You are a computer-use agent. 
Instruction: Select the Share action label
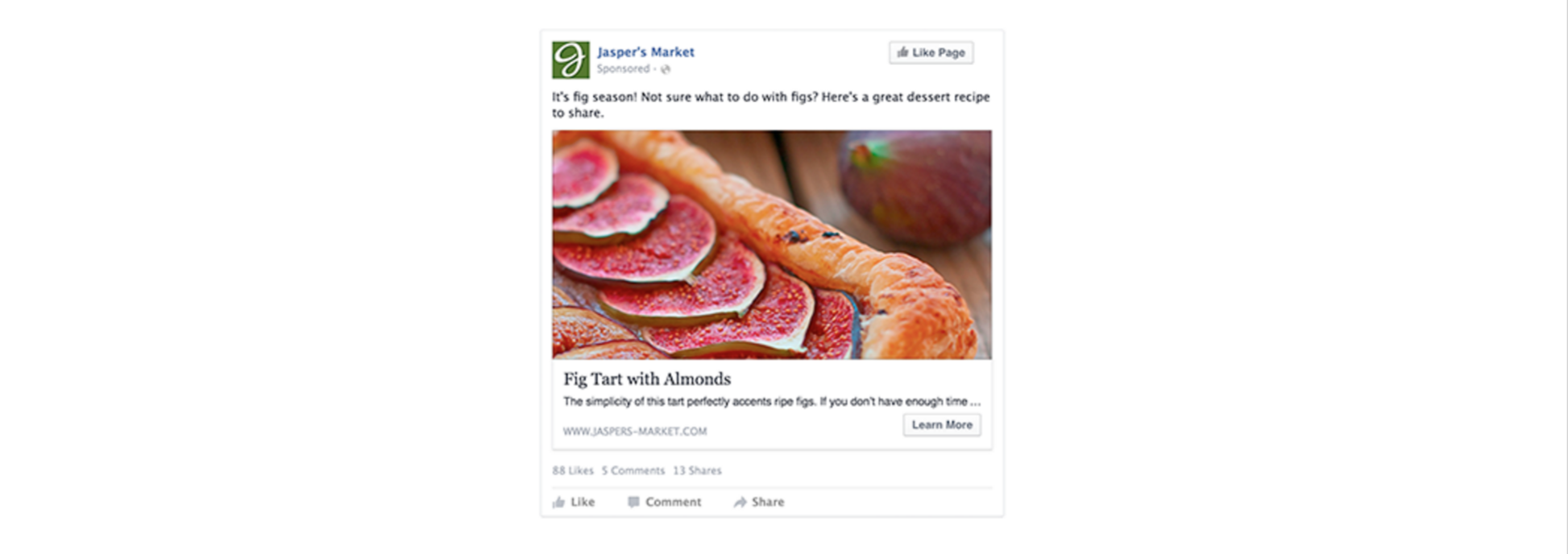tap(768, 502)
